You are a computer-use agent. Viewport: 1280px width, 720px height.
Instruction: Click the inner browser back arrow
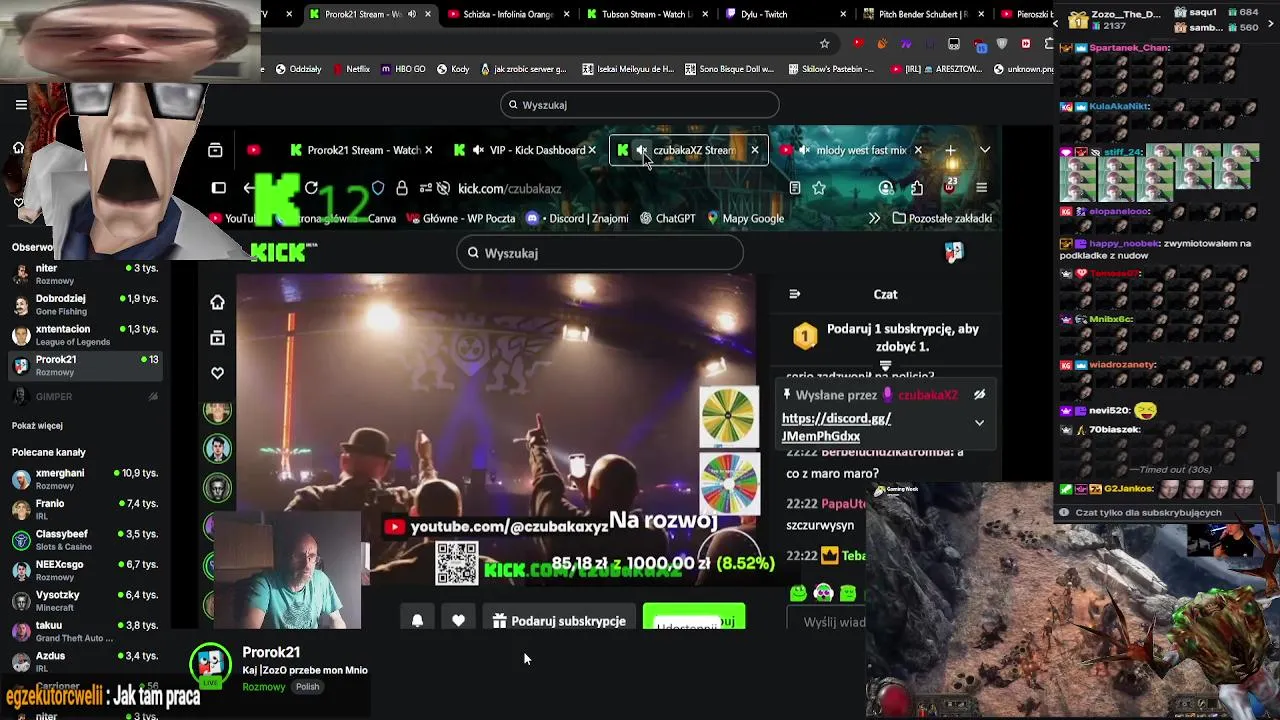[249, 188]
